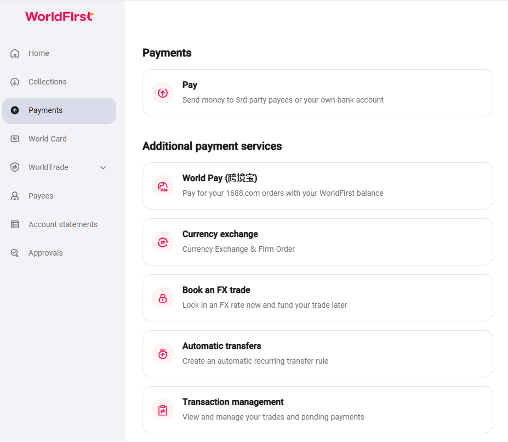Click the Approvals magnifier icon
Image resolution: width=508 pixels, height=442 pixels.
(x=15, y=253)
